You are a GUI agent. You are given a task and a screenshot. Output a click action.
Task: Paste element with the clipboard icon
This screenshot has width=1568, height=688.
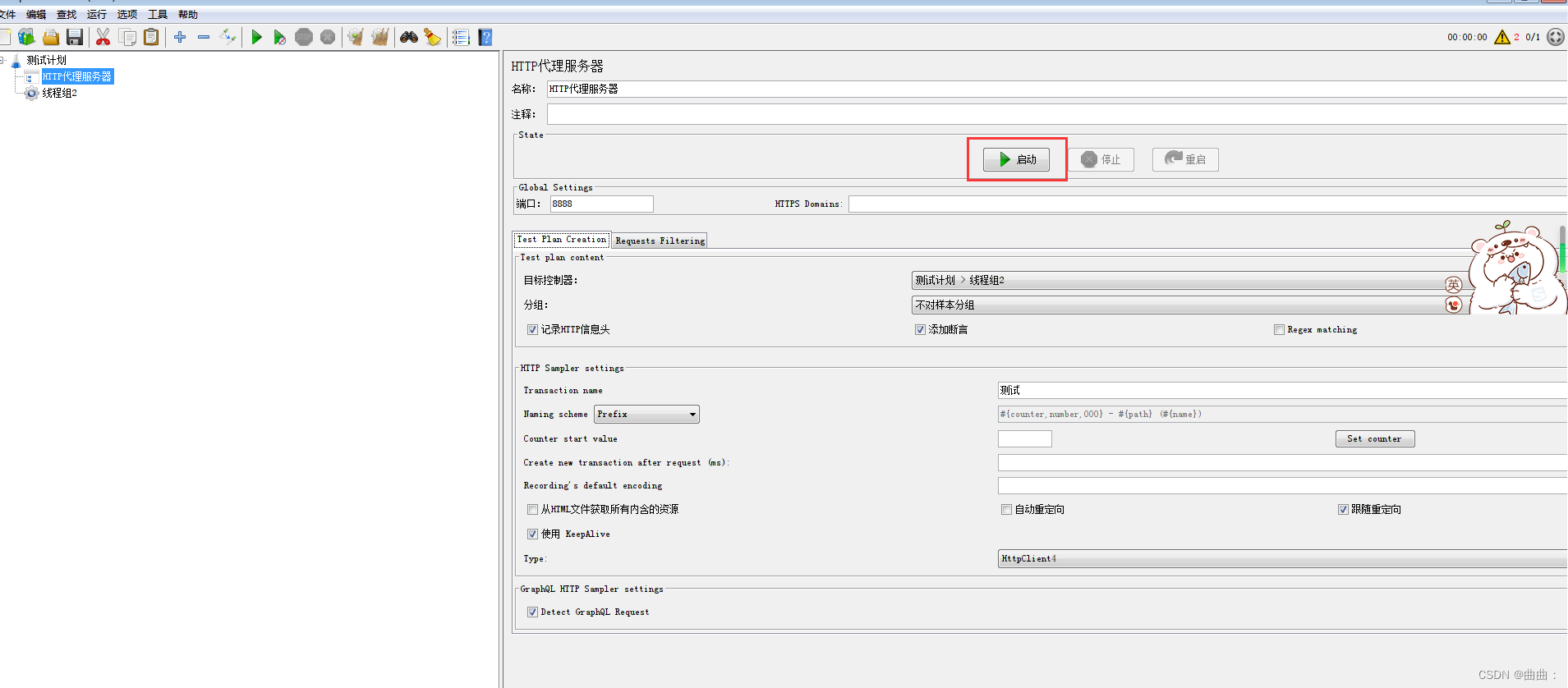point(151,37)
